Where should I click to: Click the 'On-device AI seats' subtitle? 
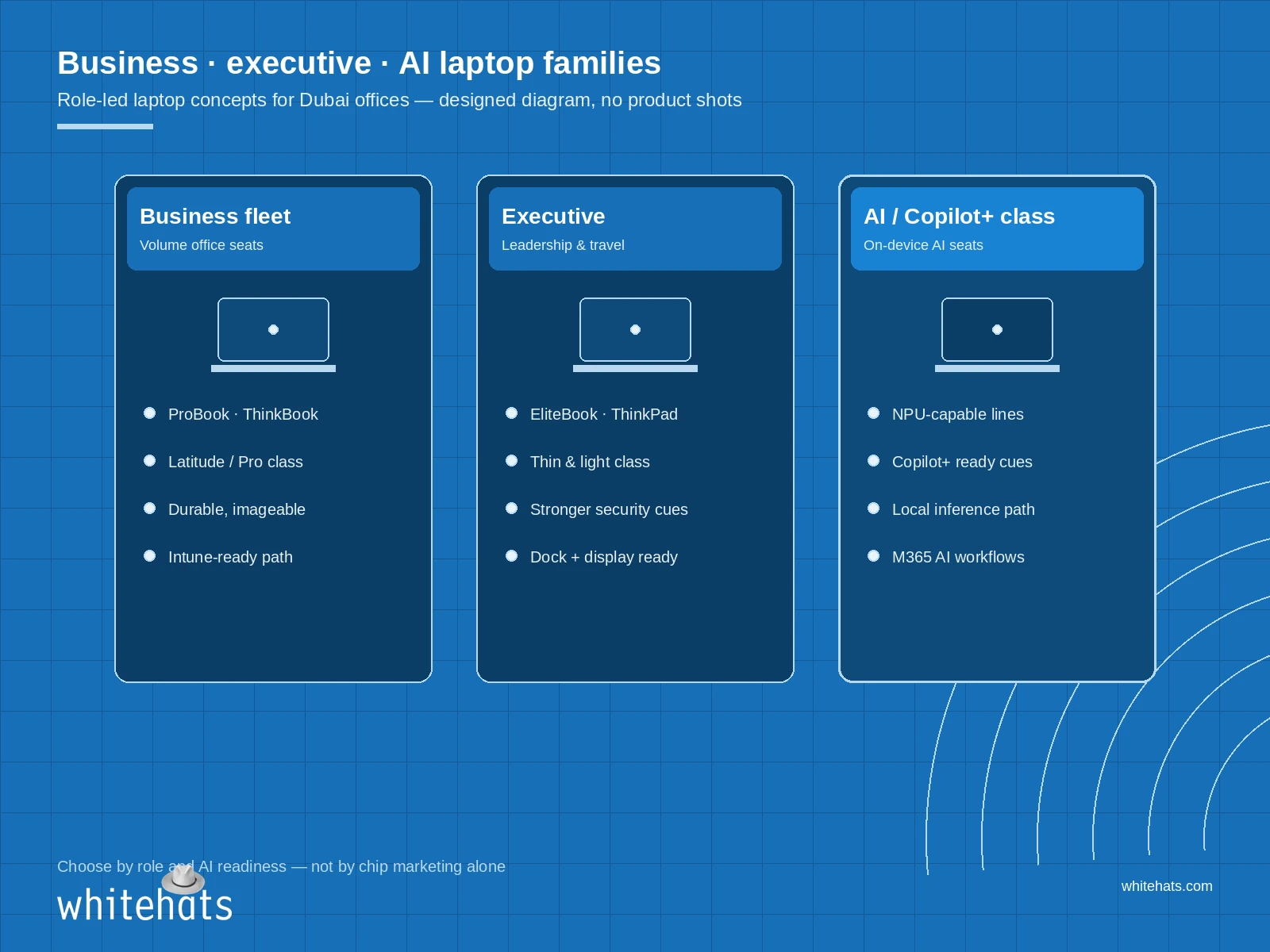tap(923, 245)
